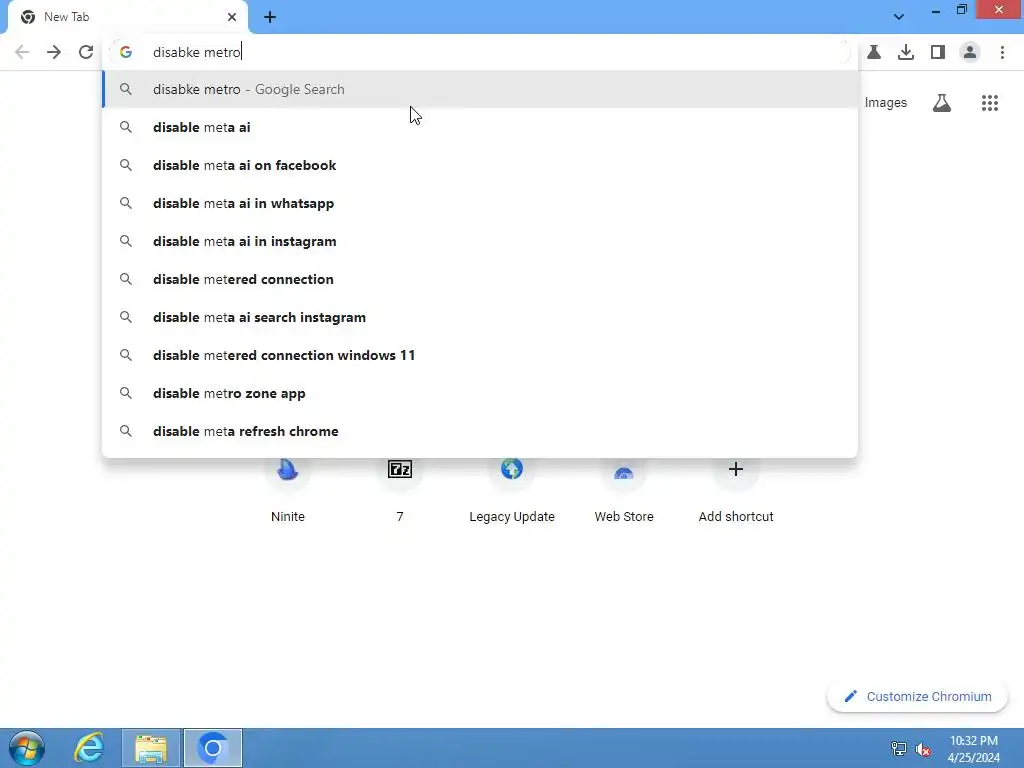1024x768 pixels.
Task: Open the Images link
Action: pyautogui.click(x=886, y=103)
